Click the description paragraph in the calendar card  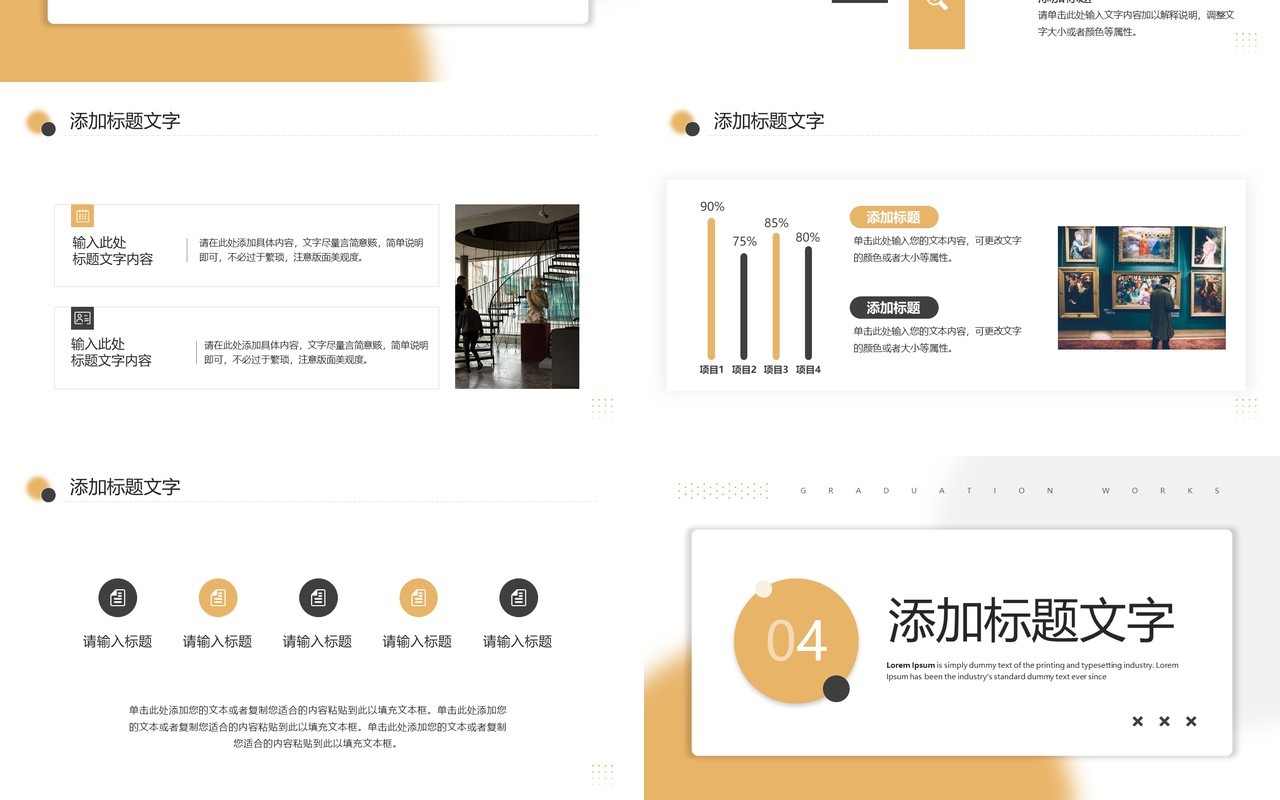(311, 250)
